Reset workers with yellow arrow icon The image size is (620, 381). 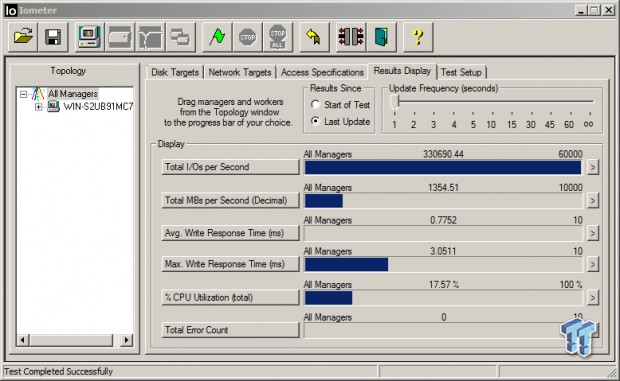pos(314,37)
